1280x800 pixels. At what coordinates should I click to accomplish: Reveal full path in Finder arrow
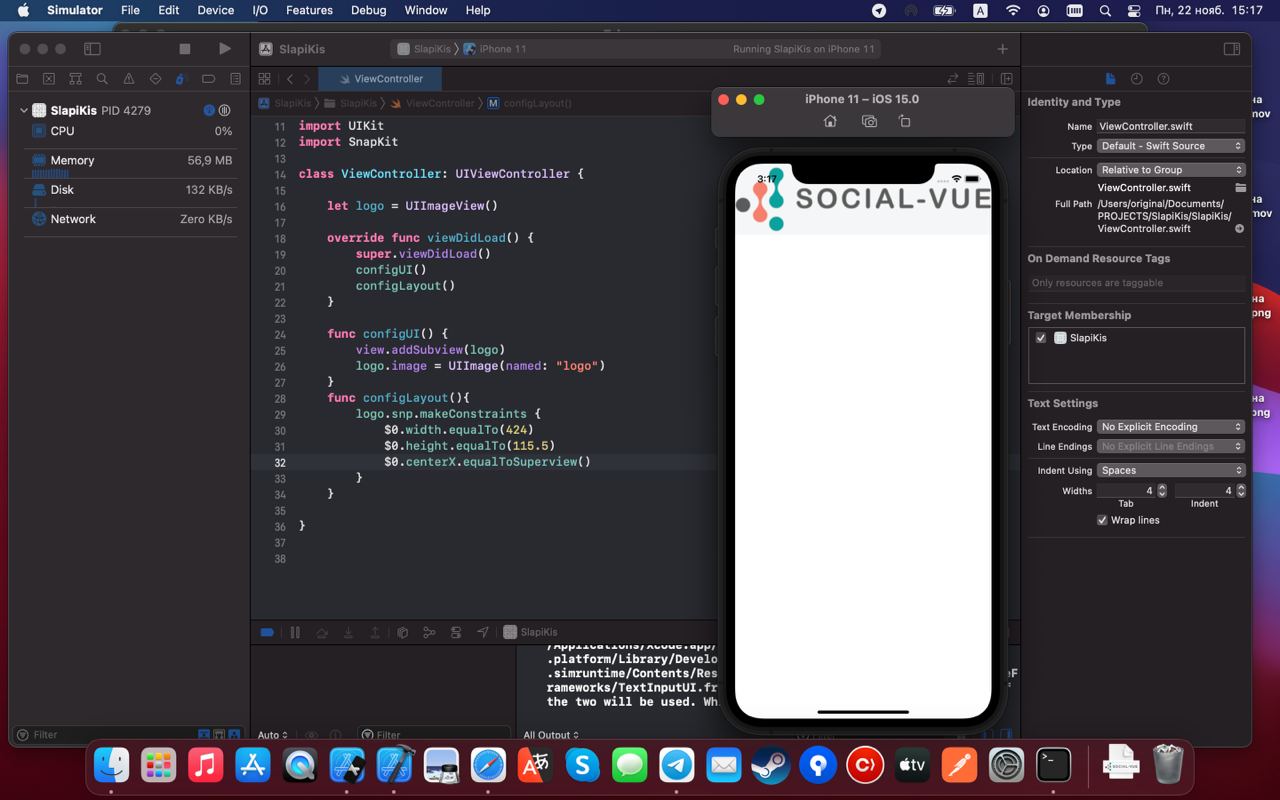click(1240, 229)
